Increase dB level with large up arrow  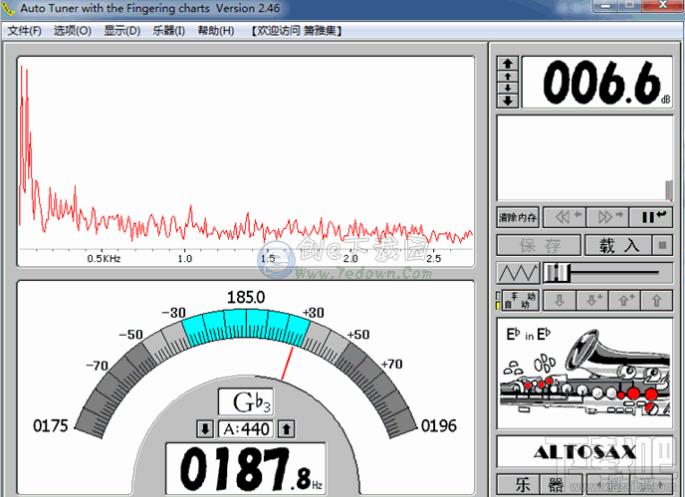click(x=507, y=63)
